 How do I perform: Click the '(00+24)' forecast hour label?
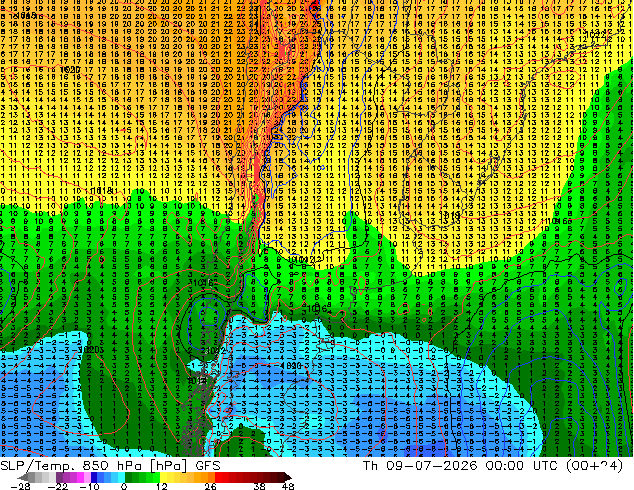[596, 466]
